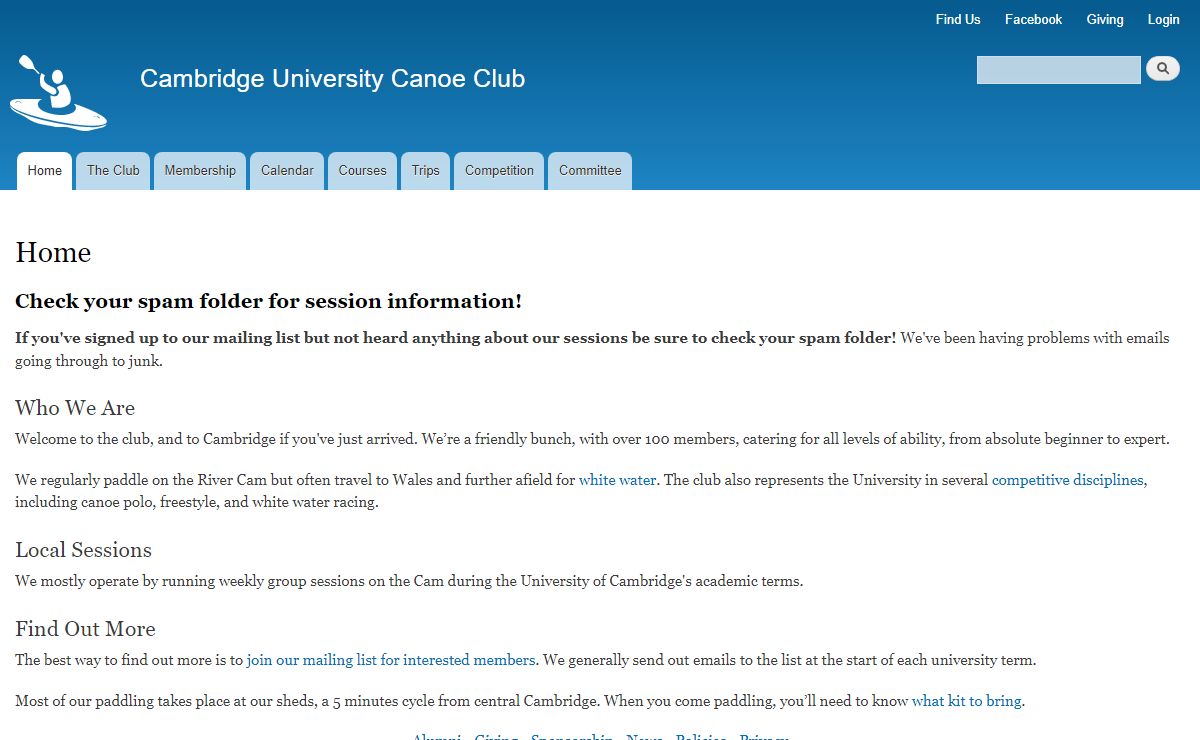Click the Local Sessions heading

[x=83, y=550]
